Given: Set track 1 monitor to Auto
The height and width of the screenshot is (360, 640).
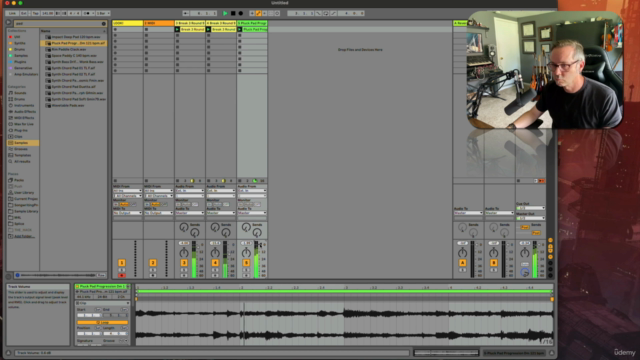Looking at the screenshot, I should (124, 204).
